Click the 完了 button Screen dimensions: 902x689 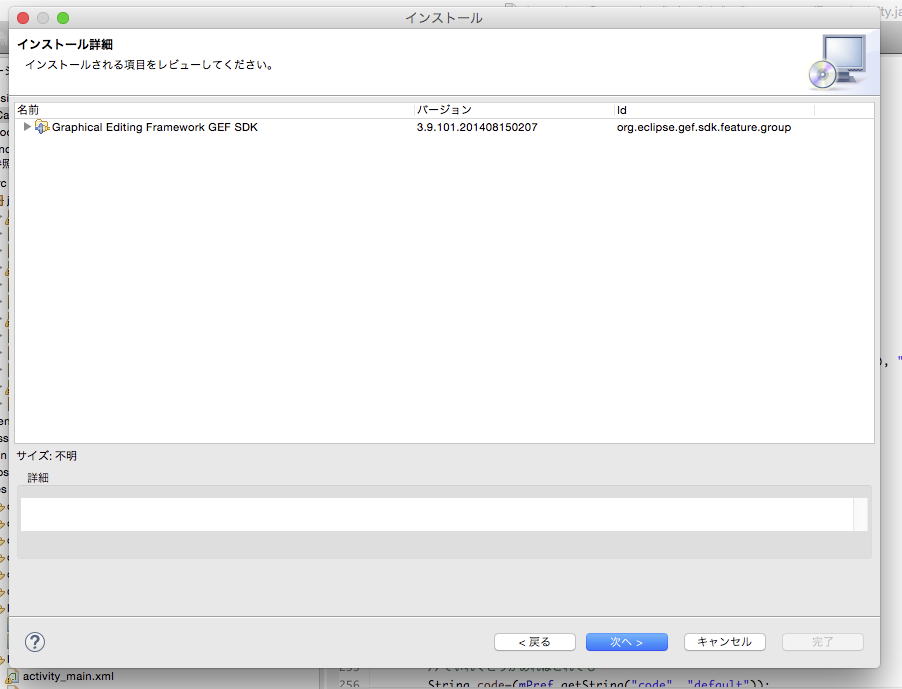click(x=822, y=641)
